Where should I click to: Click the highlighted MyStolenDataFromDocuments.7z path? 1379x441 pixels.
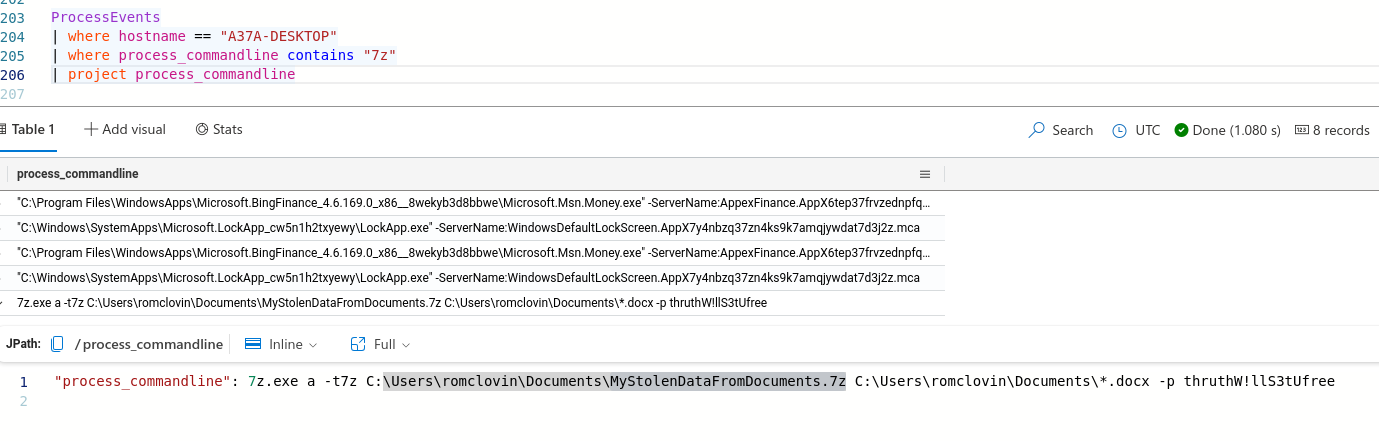click(614, 381)
